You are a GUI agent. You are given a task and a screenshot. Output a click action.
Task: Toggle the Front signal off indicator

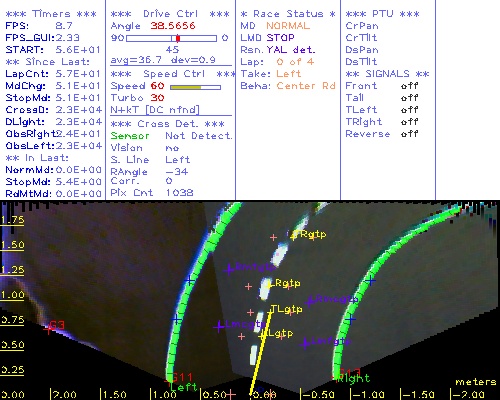(x=409, y=86)
